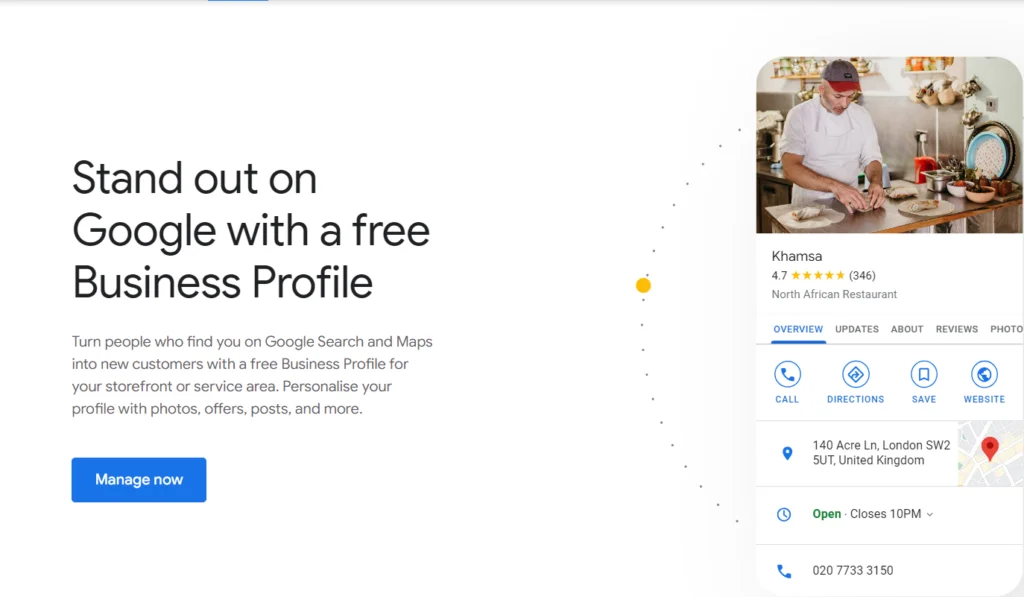Open the Website using the globe icon
The height and width of the screenshot is (597, 1024).
click(x=984, y=376)
